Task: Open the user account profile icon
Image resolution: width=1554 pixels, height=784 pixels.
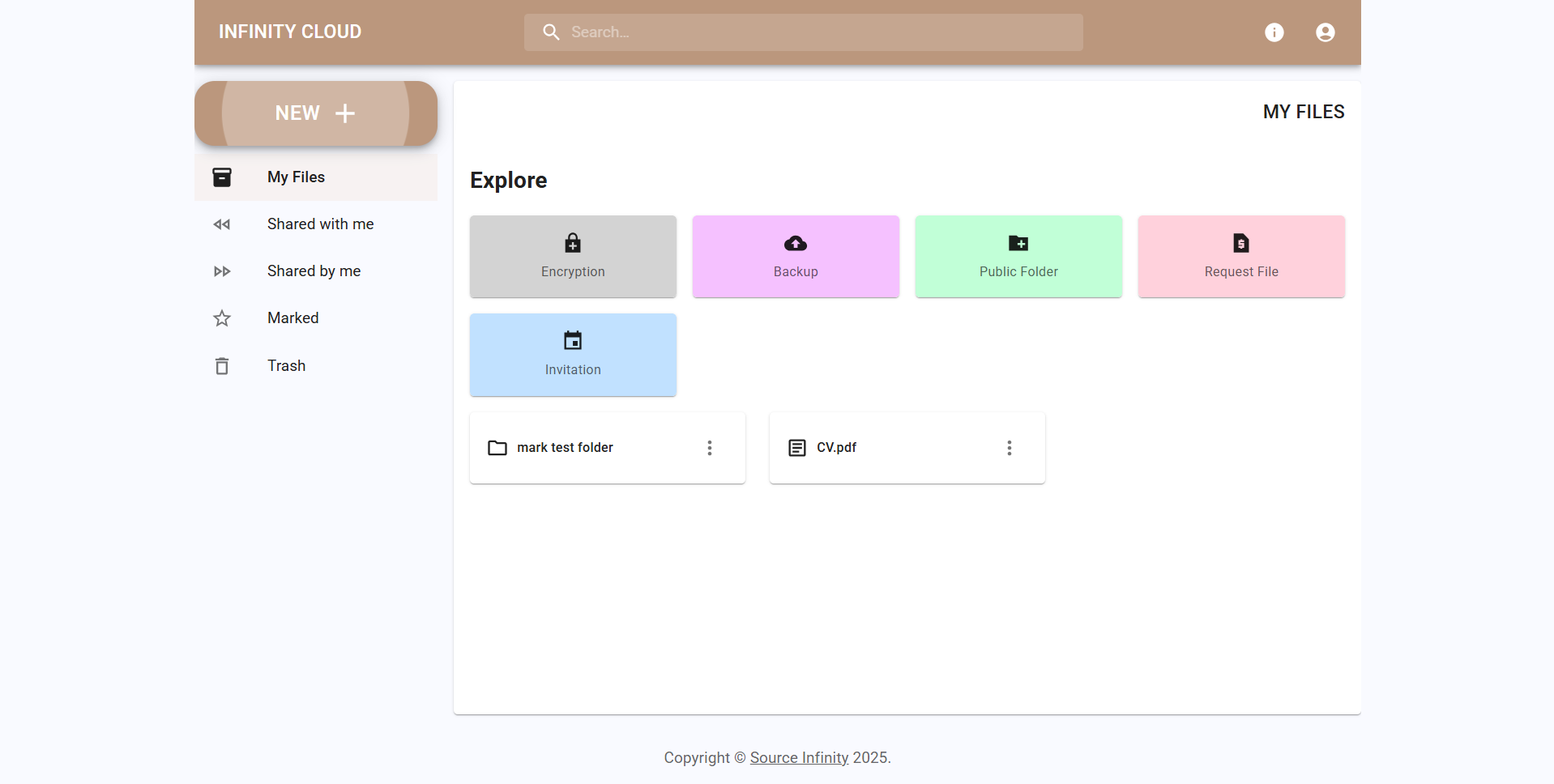Action: [x=1325, y=32]
